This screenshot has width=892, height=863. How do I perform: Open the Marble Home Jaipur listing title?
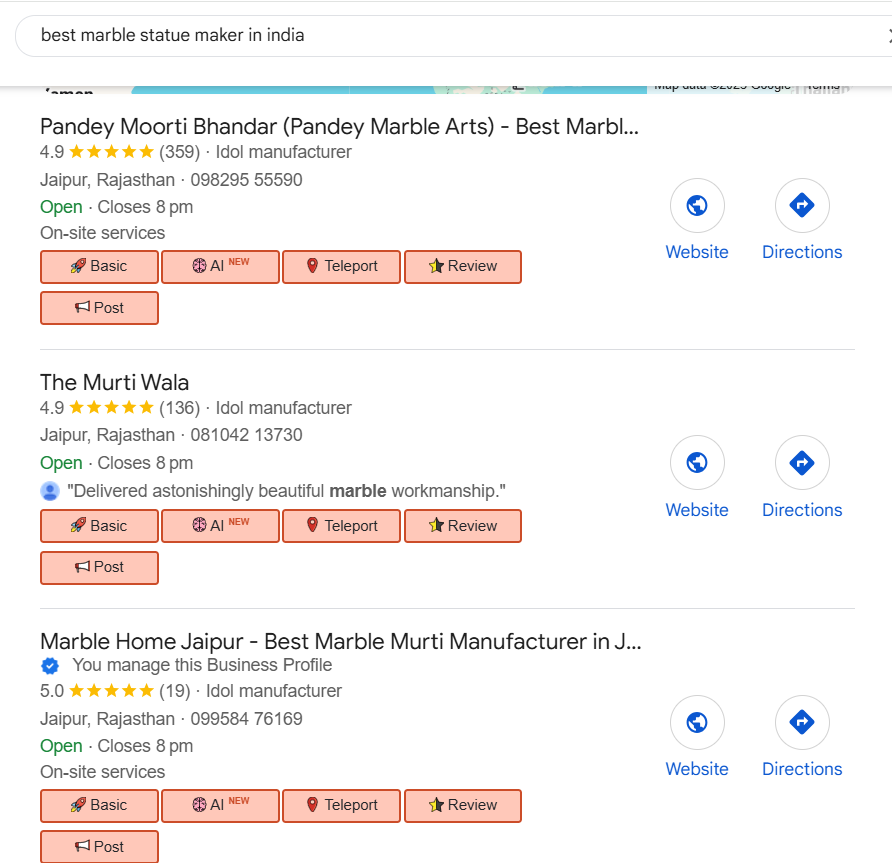tap(340, 642)
